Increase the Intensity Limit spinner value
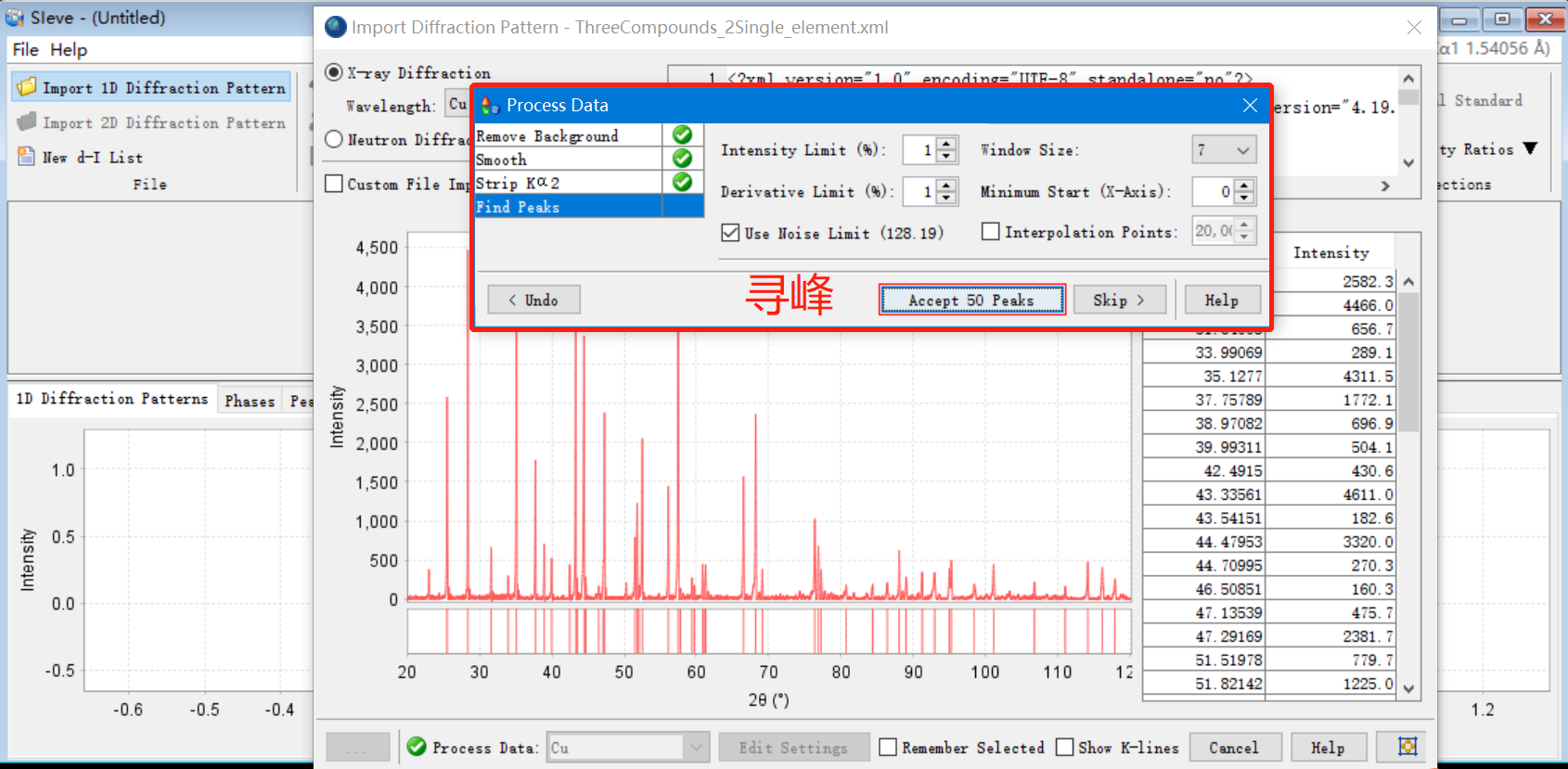The image size is (1568, 769). [x=946, y=144]
